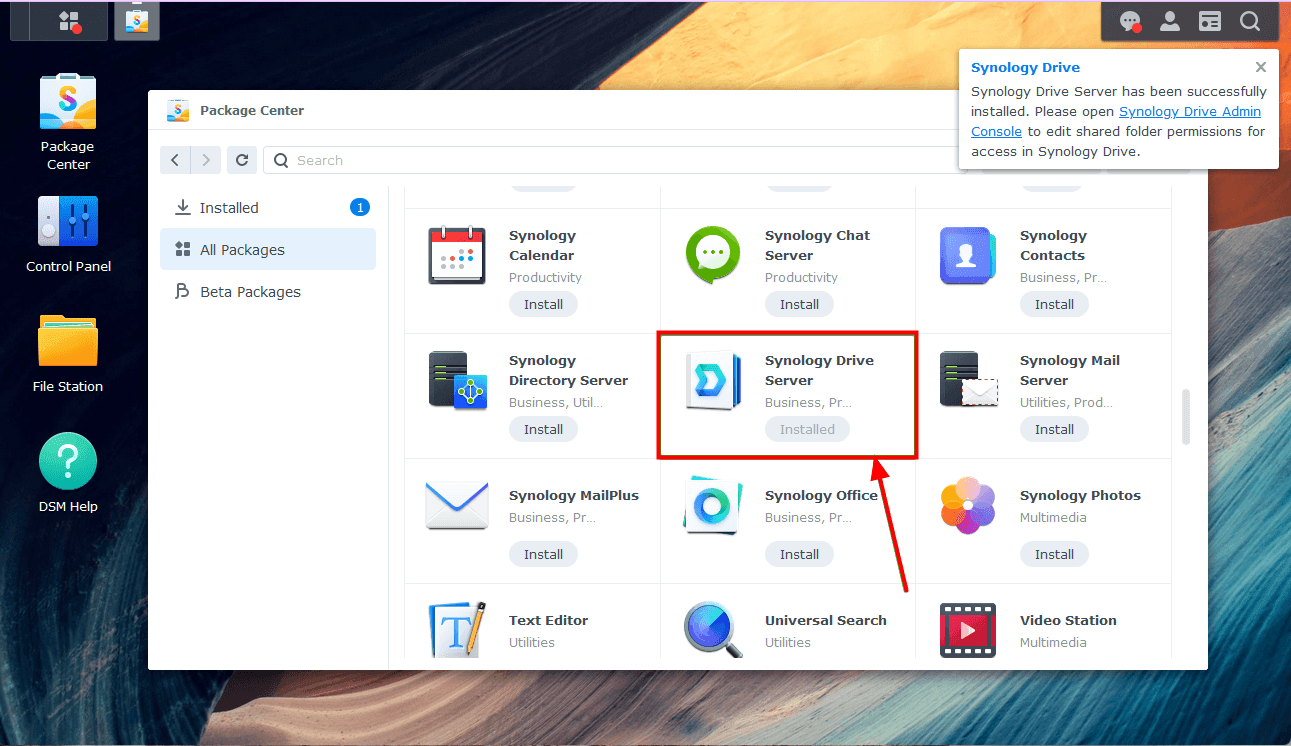1291x746 pixels.
Task: Open the DSM search magnifier icon
Action: (x=1250, y=21)
